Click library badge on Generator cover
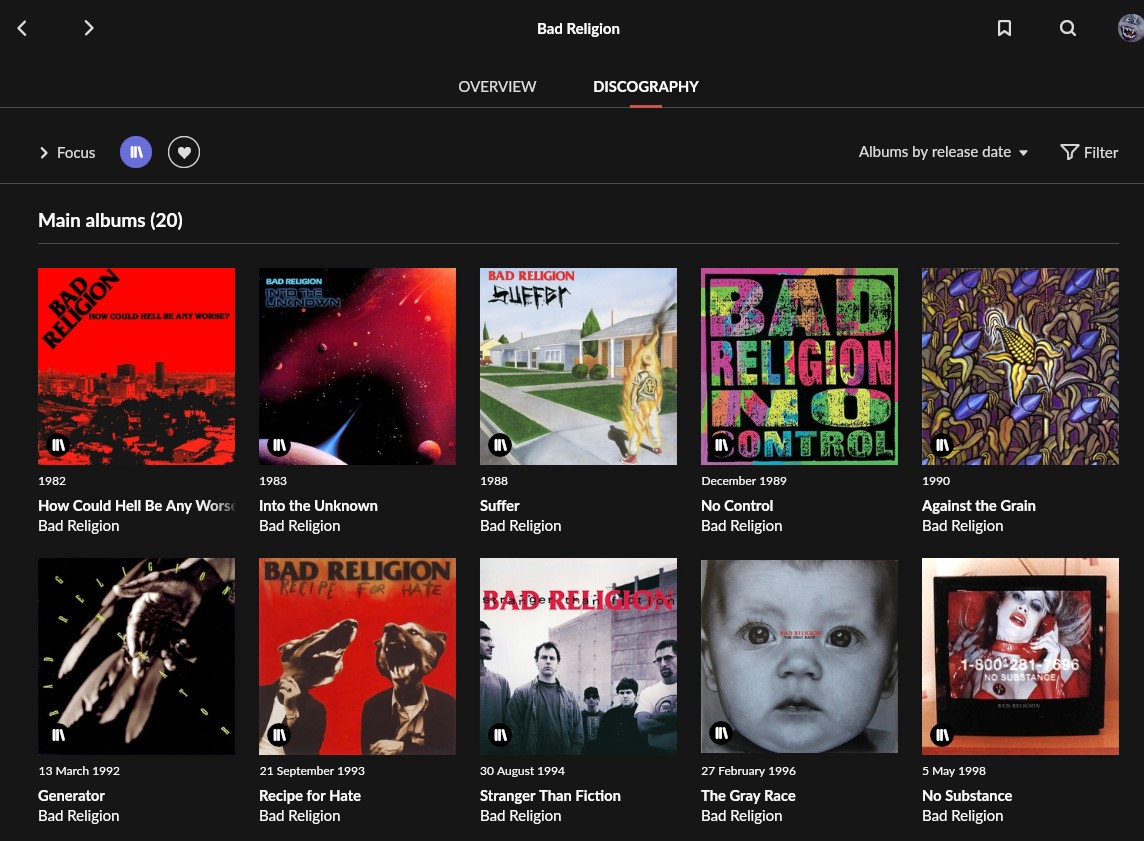This screenshot has width=1144, height=841. [58, 735]
